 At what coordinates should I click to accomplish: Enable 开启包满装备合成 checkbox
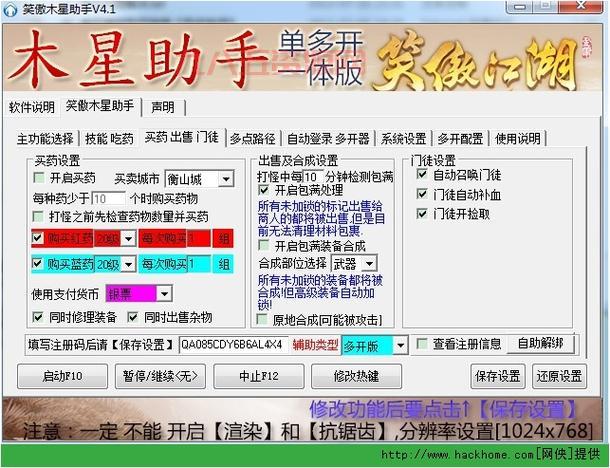tap(263, 245)
